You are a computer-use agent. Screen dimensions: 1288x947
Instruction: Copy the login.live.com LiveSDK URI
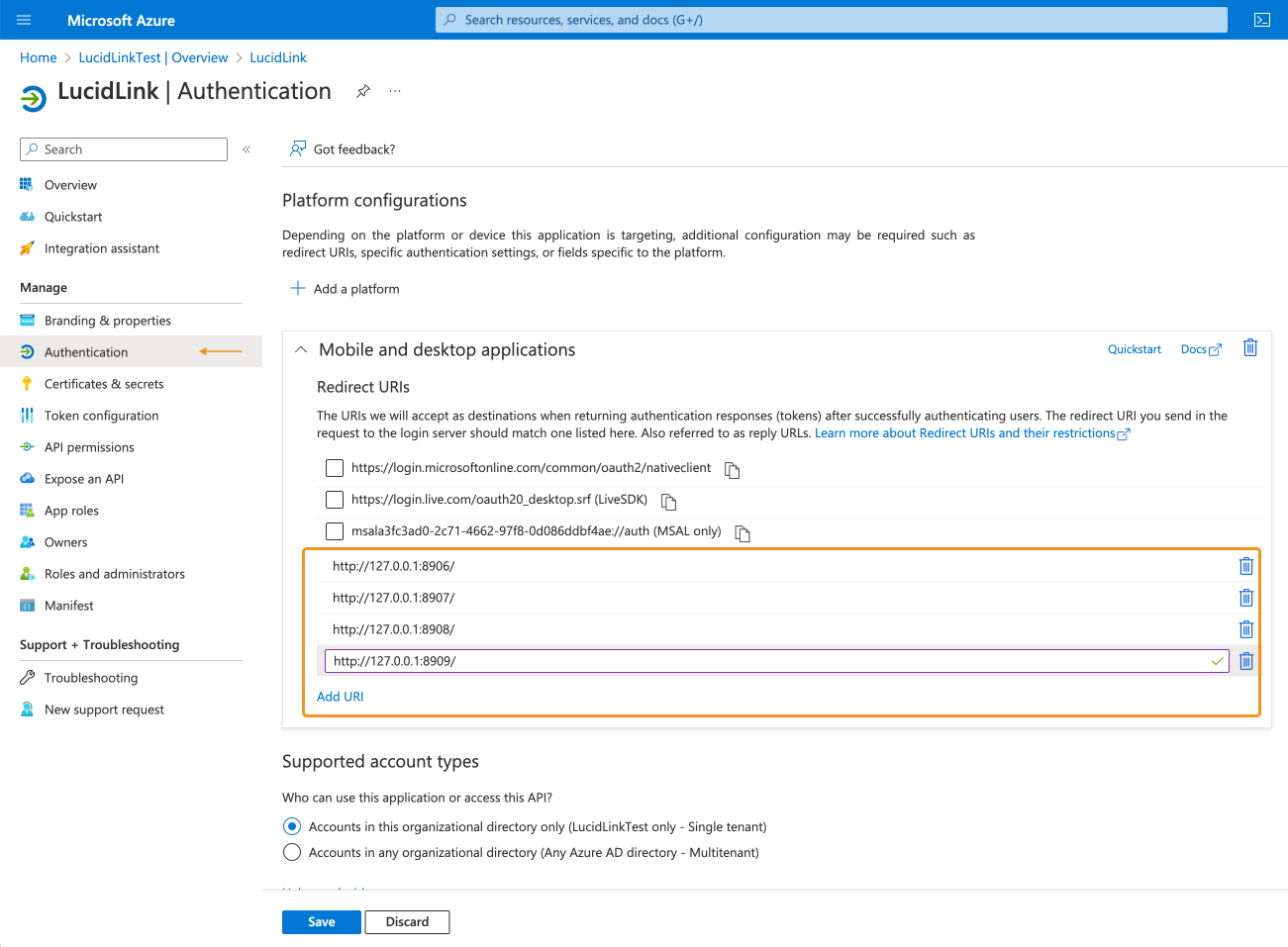coord(669,502)
